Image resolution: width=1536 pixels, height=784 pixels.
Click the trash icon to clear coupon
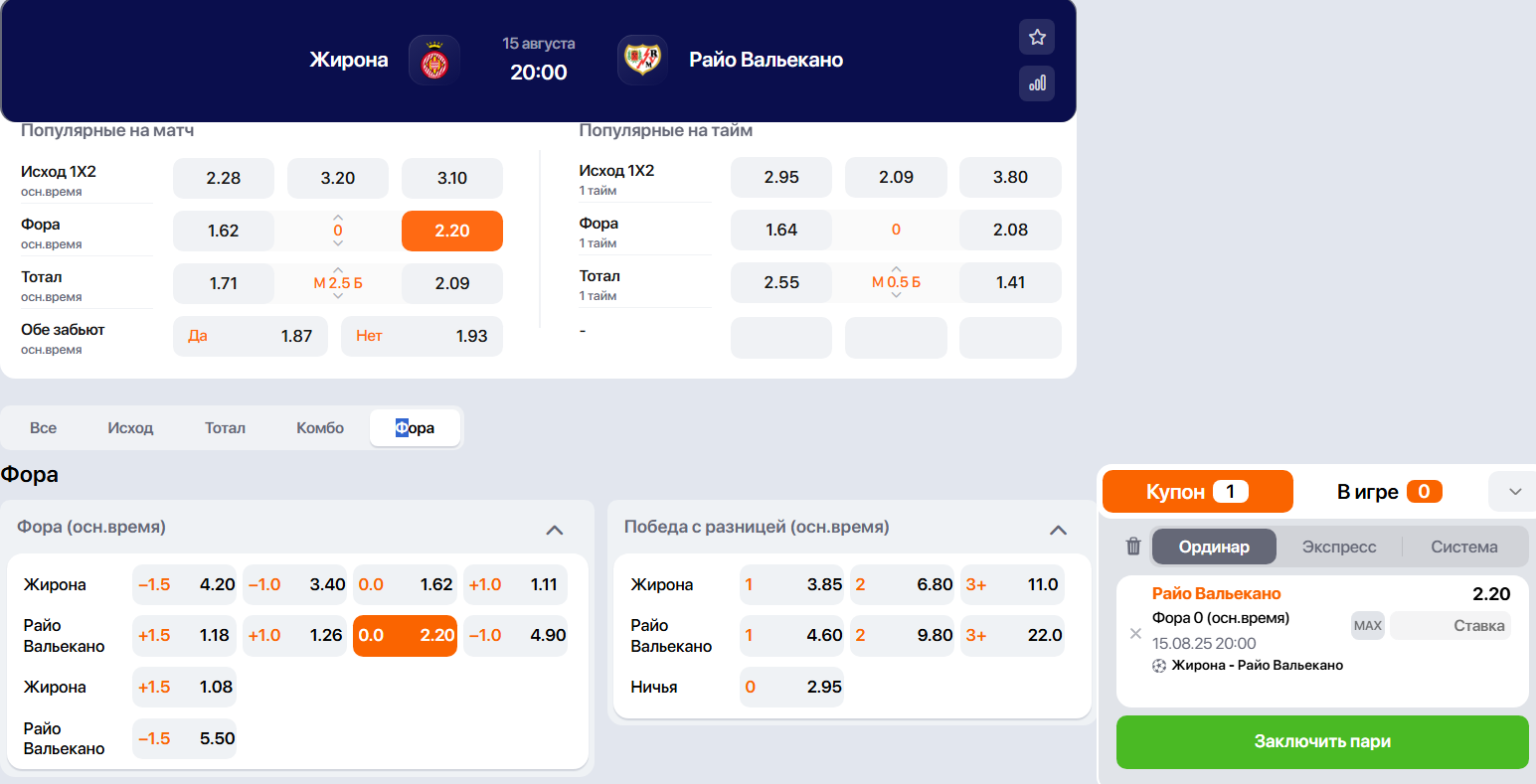coord(1133,547)
